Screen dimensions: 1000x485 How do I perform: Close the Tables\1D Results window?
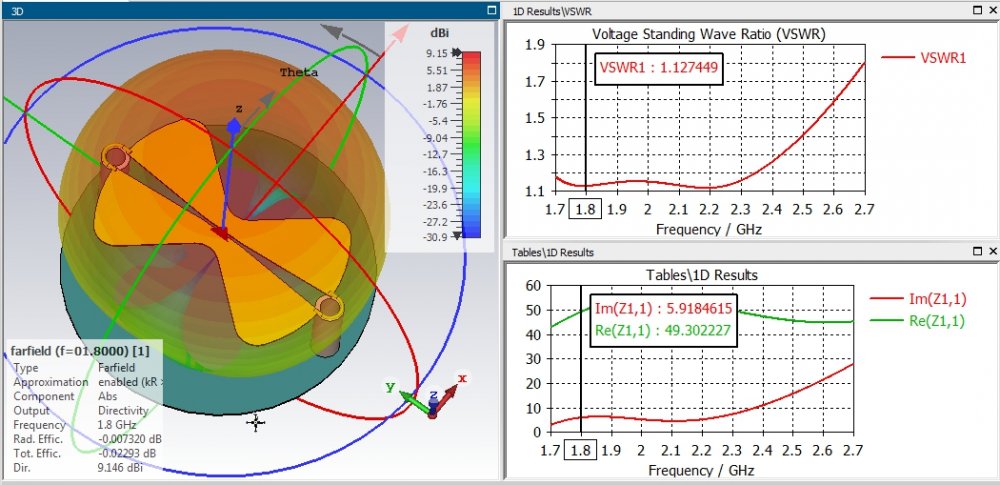[x=991, y=251]
